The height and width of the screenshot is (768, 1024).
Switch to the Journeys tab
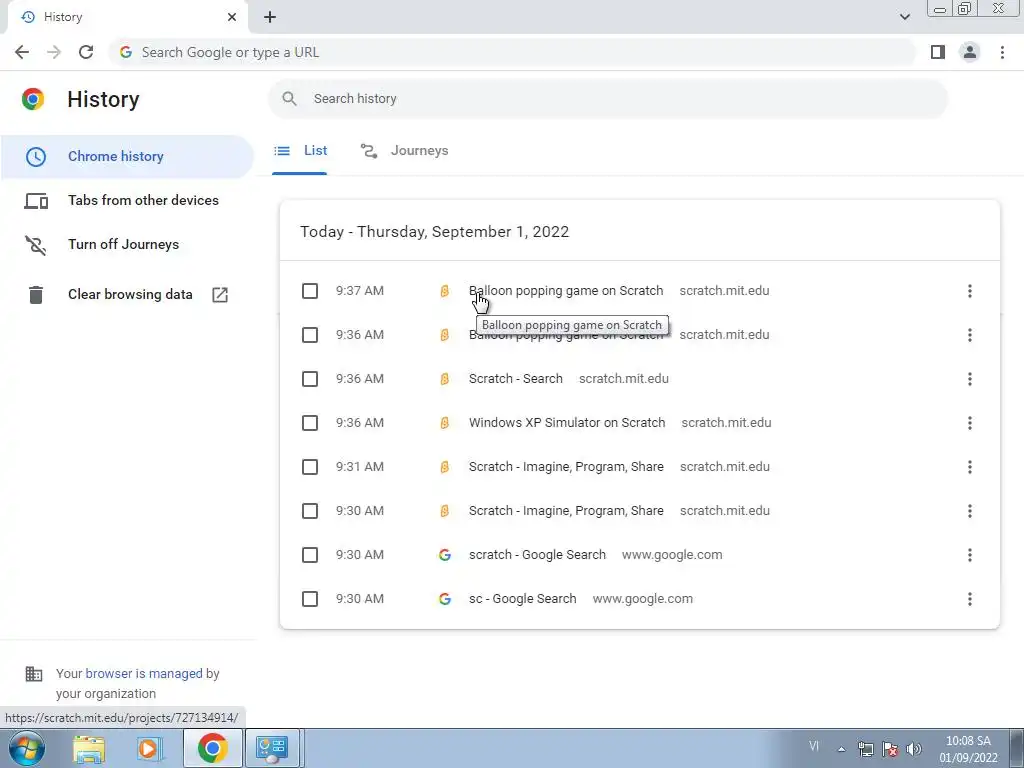[405, 151]
